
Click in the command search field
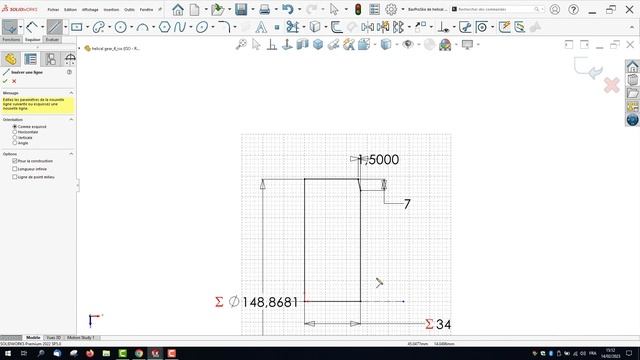[497, 9]
